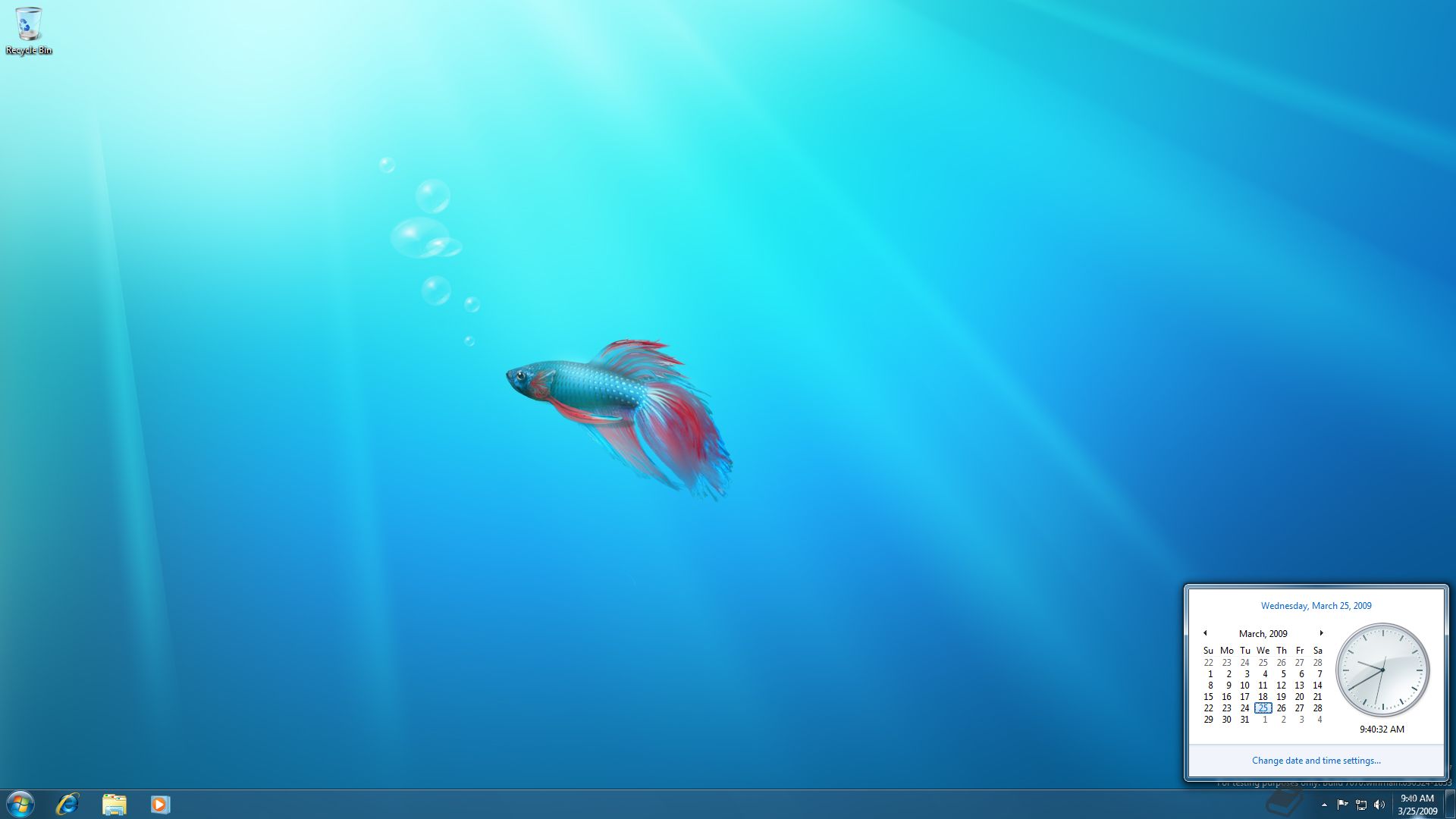Show hidden tray icons arrow
Screen dimensions: 1456x819
1324,805
